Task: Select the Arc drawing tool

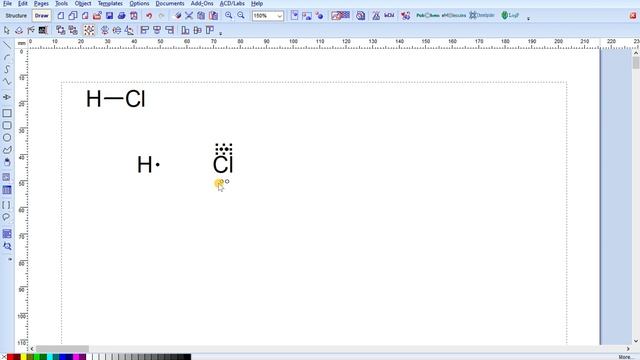Action: point(7,57)
